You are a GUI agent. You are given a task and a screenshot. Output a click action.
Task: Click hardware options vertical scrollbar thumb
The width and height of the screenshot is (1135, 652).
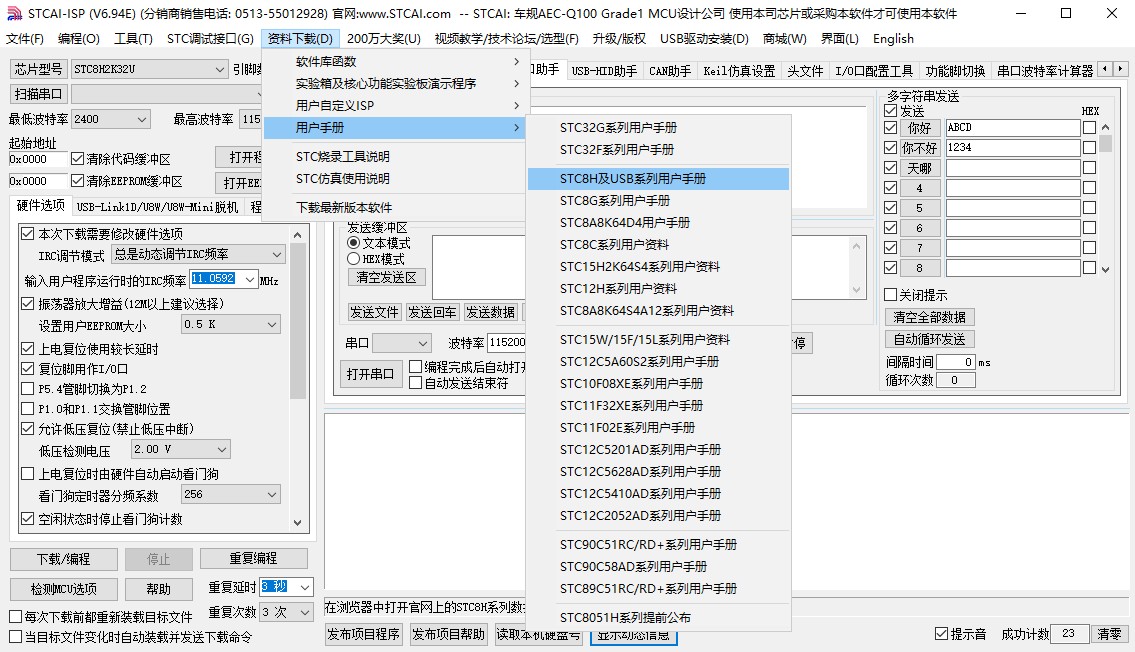click(298, 322)
